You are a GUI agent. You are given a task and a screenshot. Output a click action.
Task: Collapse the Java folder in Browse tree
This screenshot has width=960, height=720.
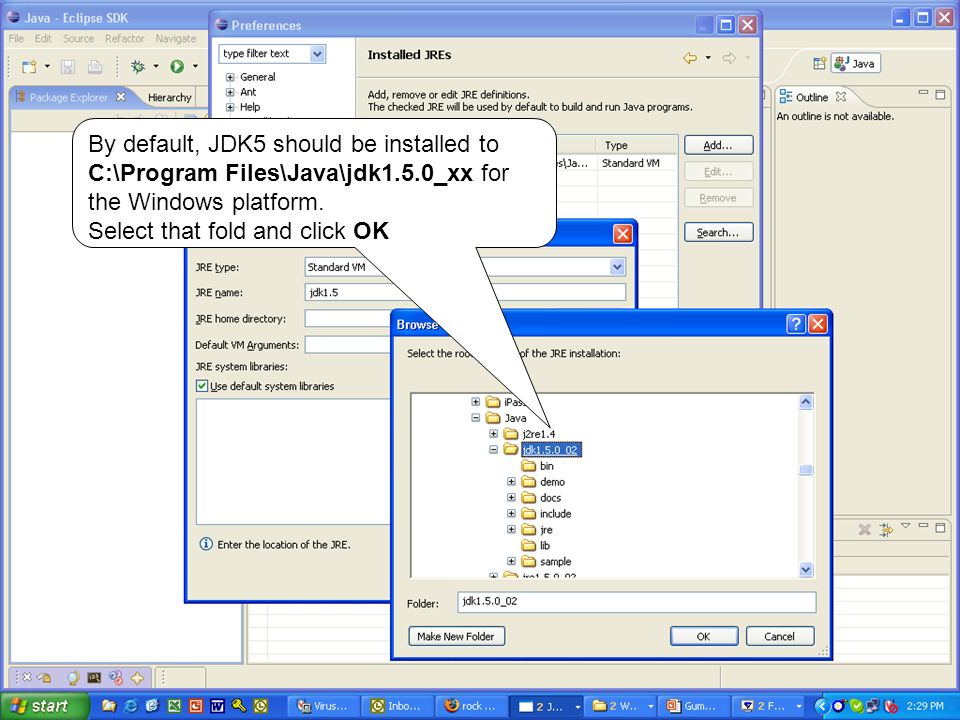click(476, 418)
